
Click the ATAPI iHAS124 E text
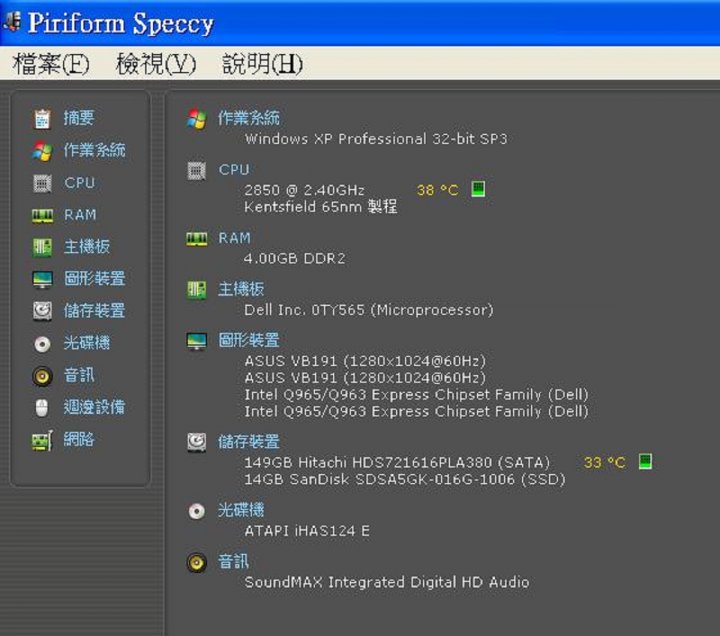coord(307,531)
